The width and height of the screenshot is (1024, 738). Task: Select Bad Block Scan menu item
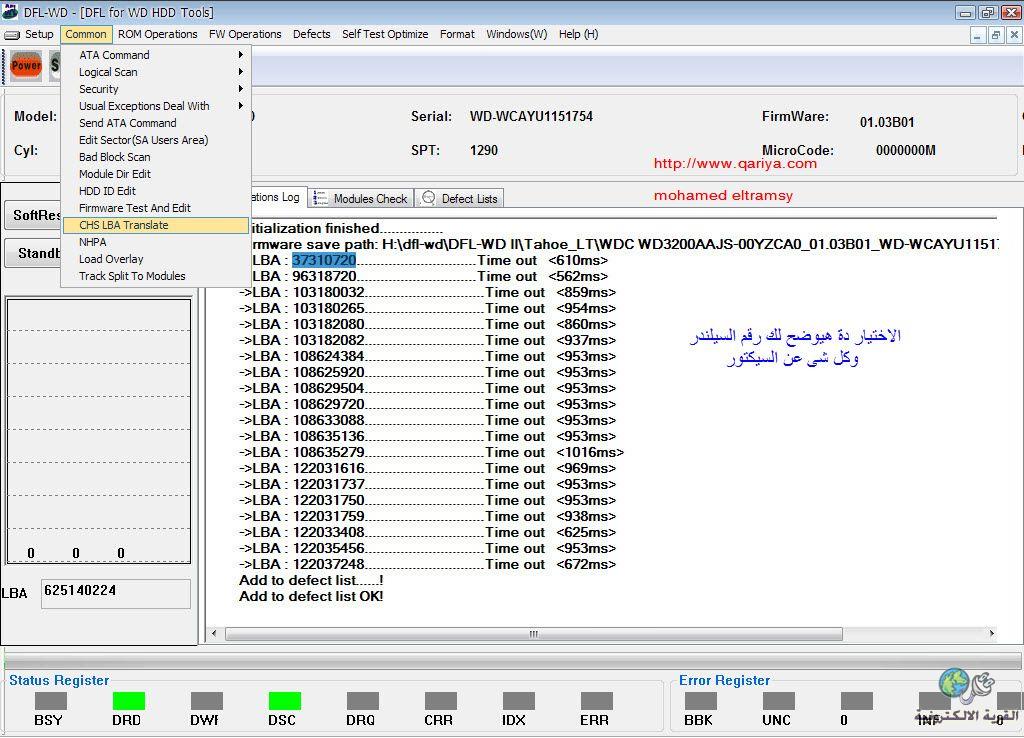click(155, 157)
